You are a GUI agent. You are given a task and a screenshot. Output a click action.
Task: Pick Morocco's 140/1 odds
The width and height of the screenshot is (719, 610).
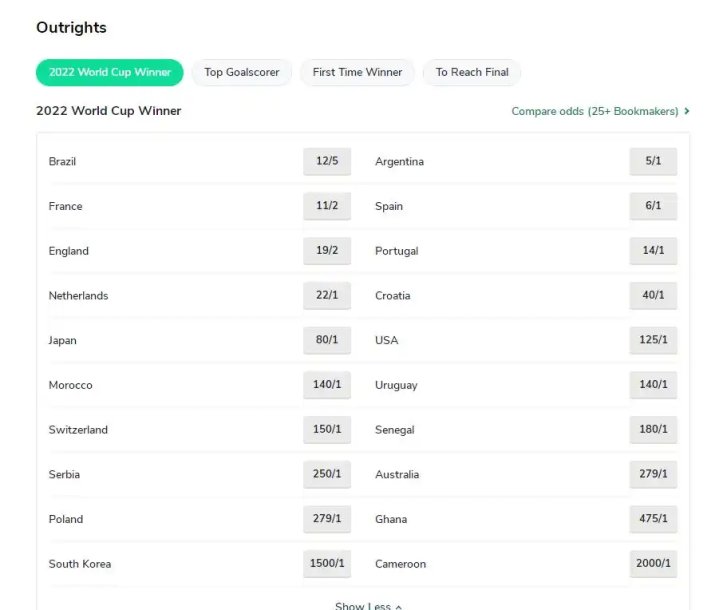pyautogui.click(x=327, y=385)
